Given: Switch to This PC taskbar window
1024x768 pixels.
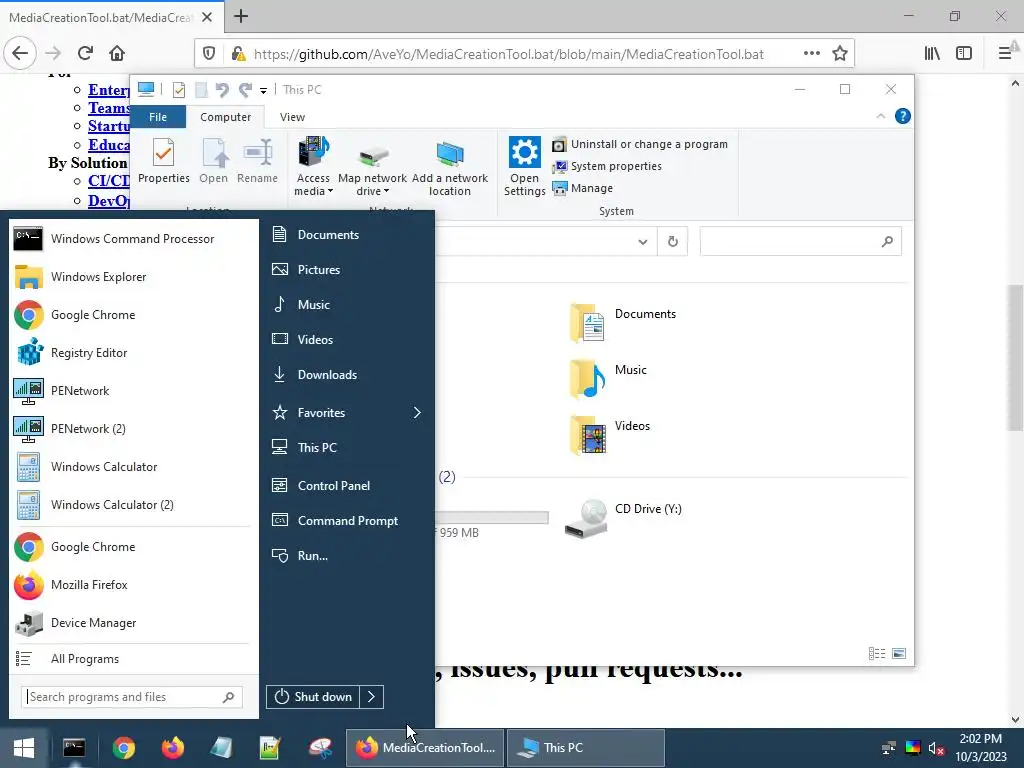Looking at the screenshot, I should (x=586, y=748).
